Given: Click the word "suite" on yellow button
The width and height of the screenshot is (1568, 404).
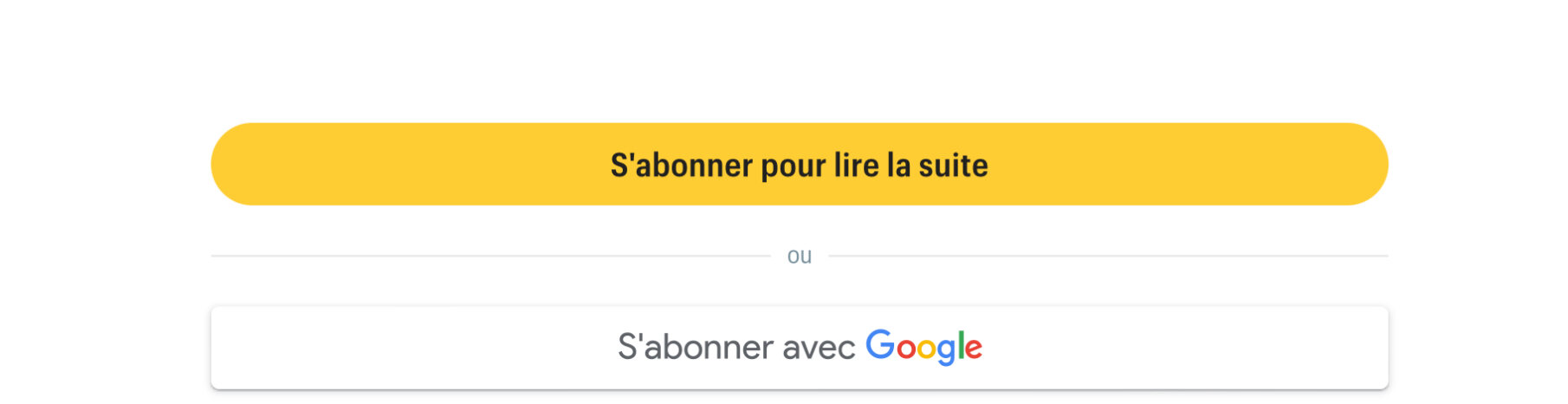Looking at the screenshot, I should (953, 165).
